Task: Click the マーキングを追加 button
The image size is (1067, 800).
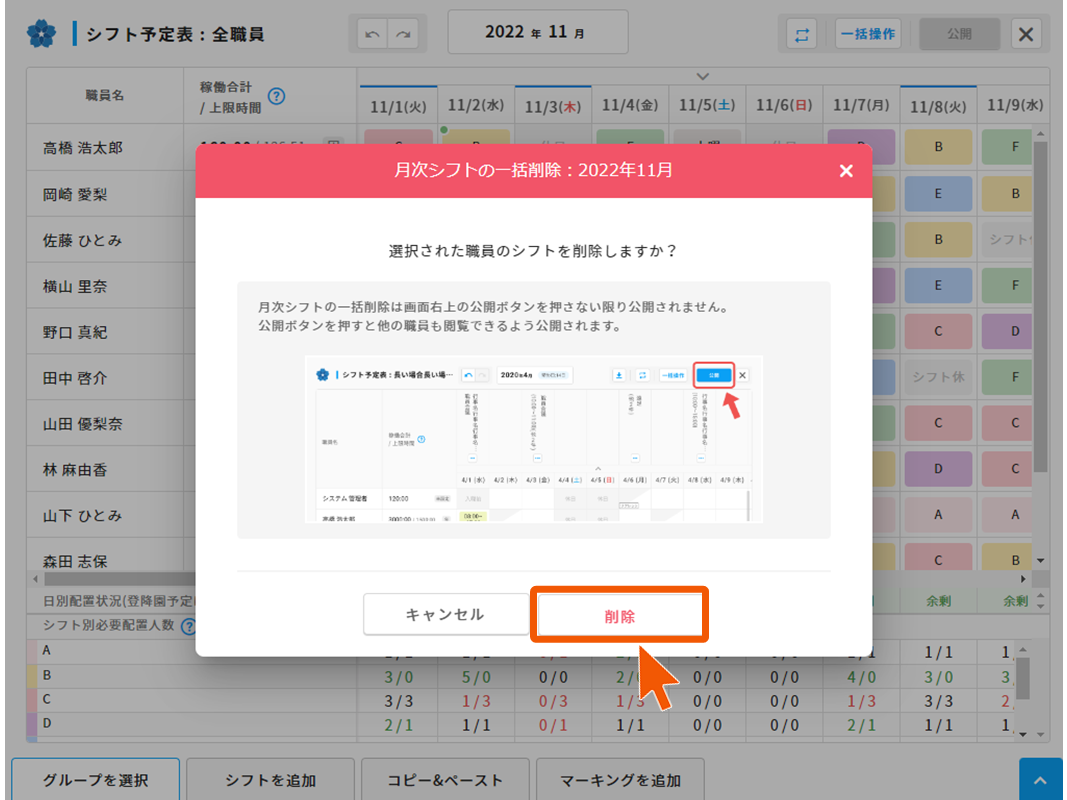Action: pyautogui.click(x=621, y=780)
